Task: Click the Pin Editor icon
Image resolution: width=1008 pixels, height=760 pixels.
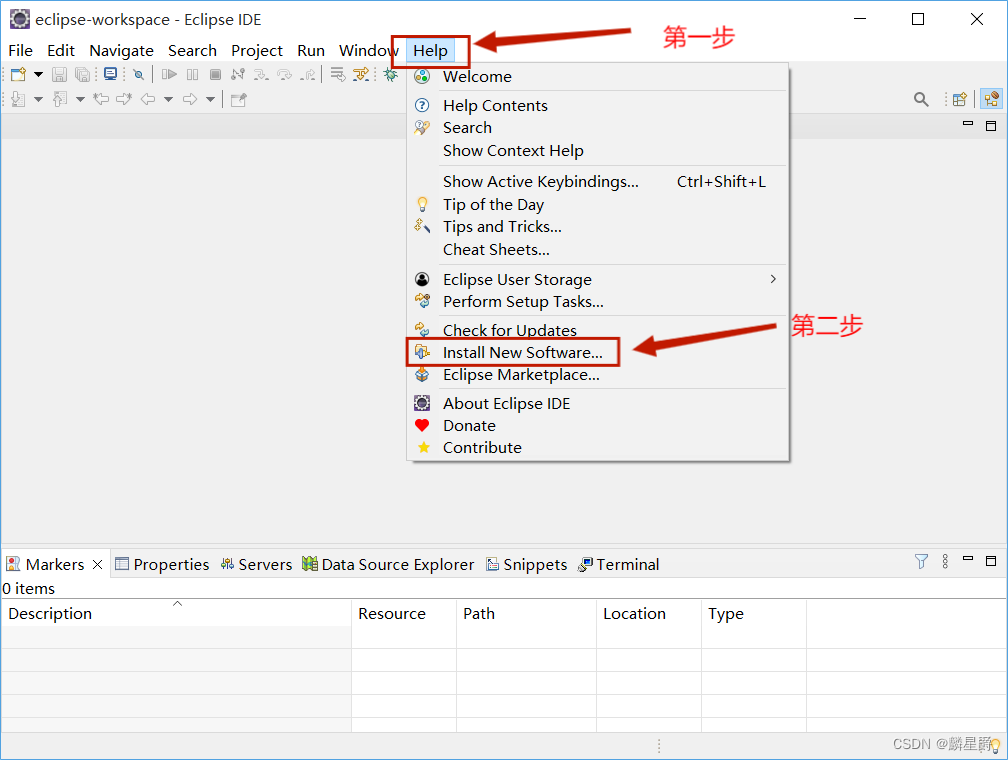Action: [238, 99]
